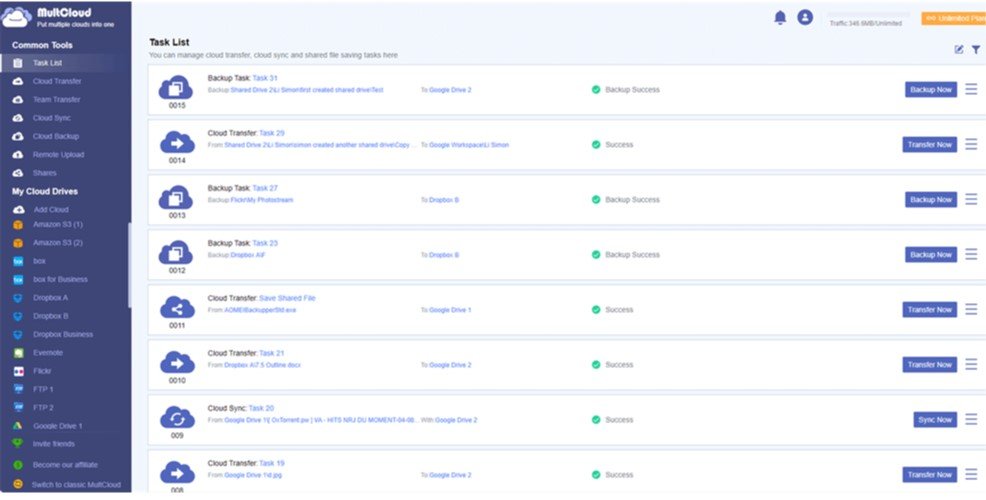This screenshot has width=986, height=500.
Task: Click the FTP 1 drive icon
Action: [x=18, y=389]
